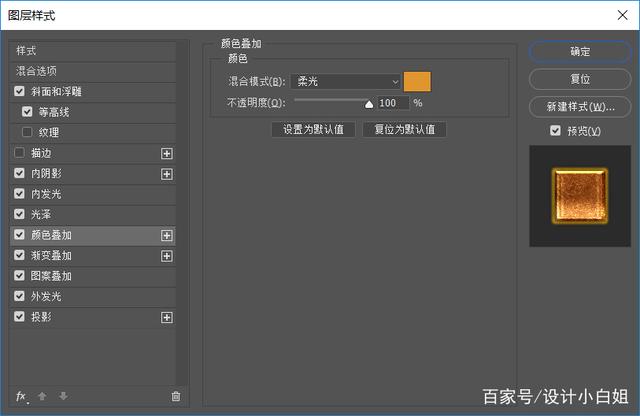The height and width of the screenshot is (416, 640).
Task: Delete effect with the trash icon
Action: coord(176,396)
